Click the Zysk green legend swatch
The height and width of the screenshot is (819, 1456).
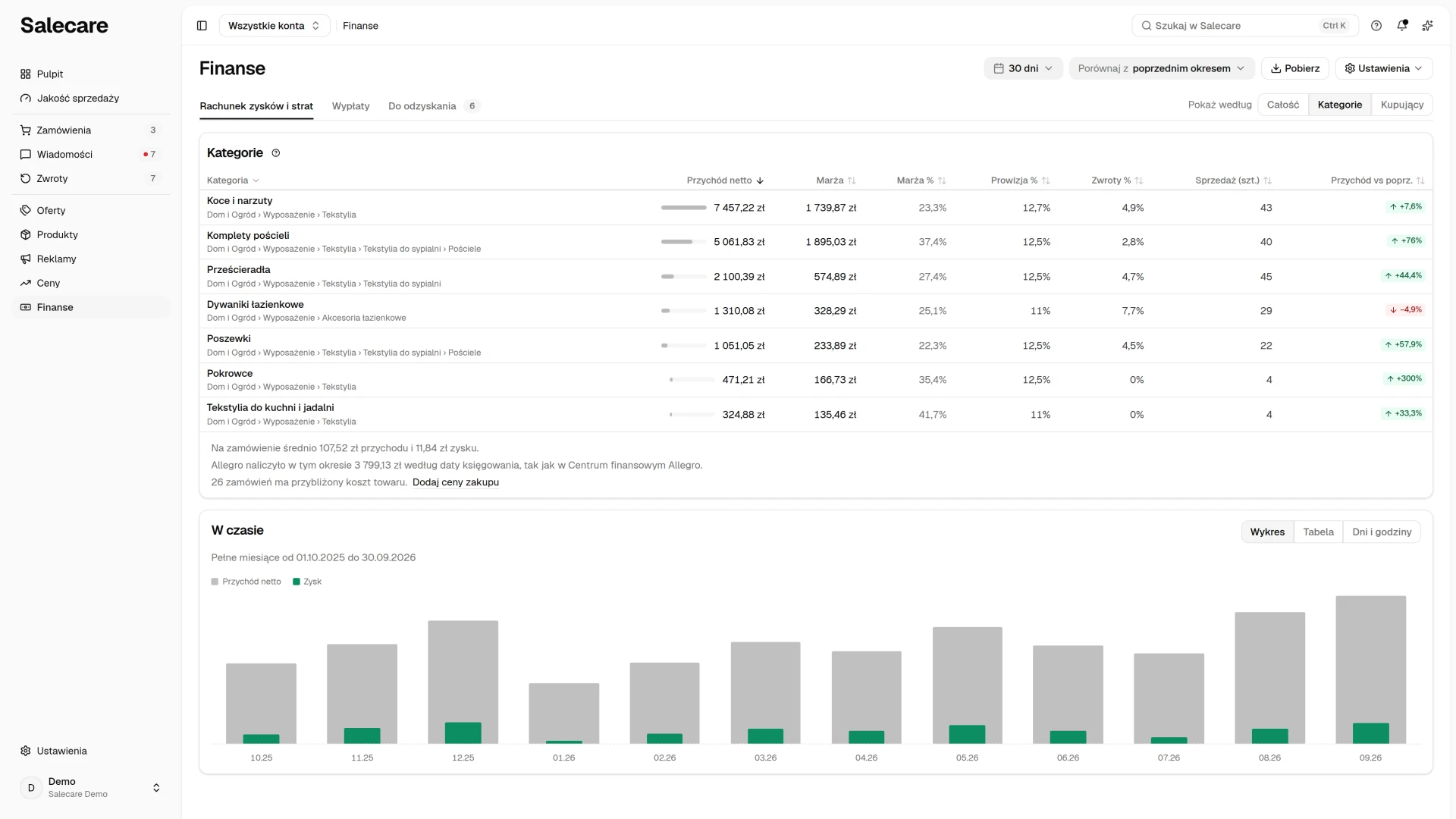point(297,582)
